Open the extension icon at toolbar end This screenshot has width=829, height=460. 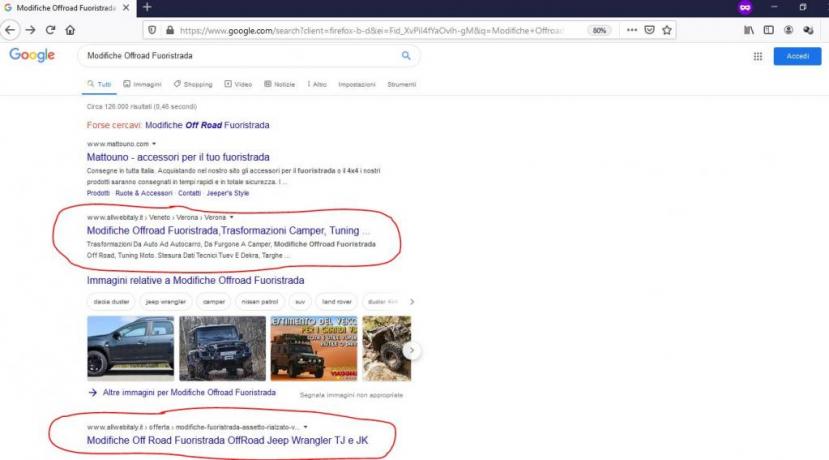coord(808,30)
